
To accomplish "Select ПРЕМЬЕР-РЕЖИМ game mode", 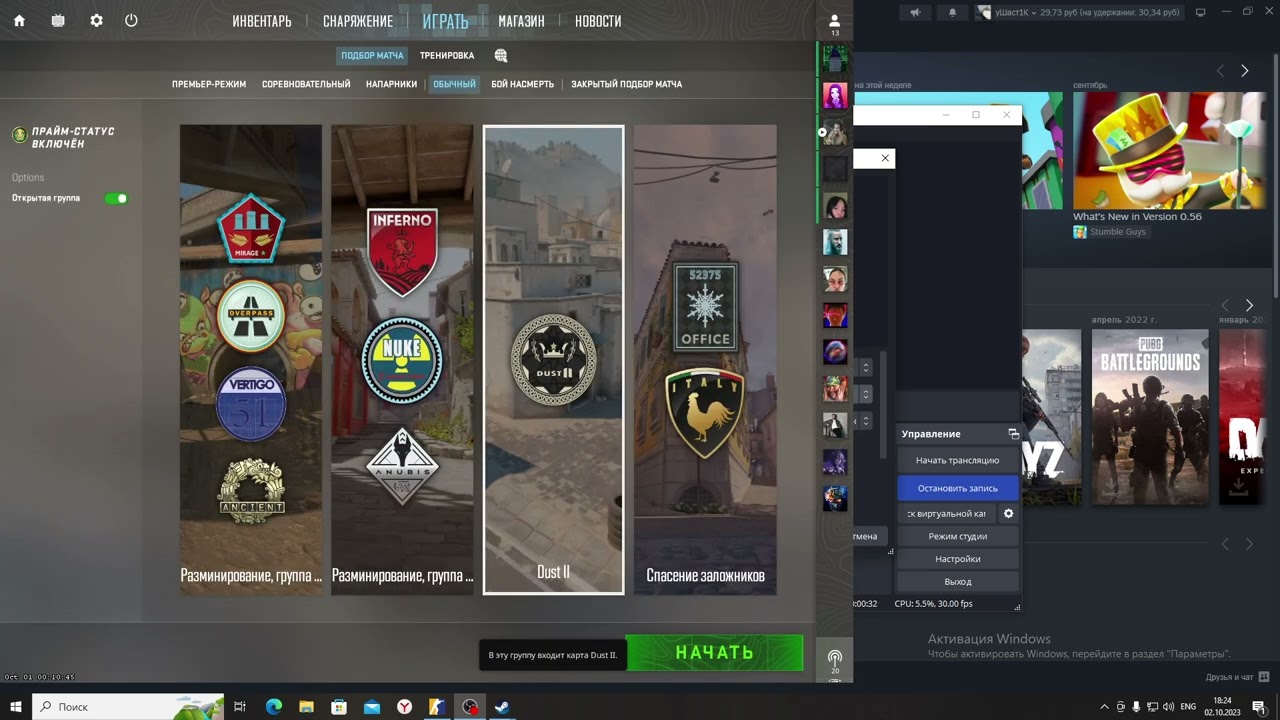I will pos(209,84).
